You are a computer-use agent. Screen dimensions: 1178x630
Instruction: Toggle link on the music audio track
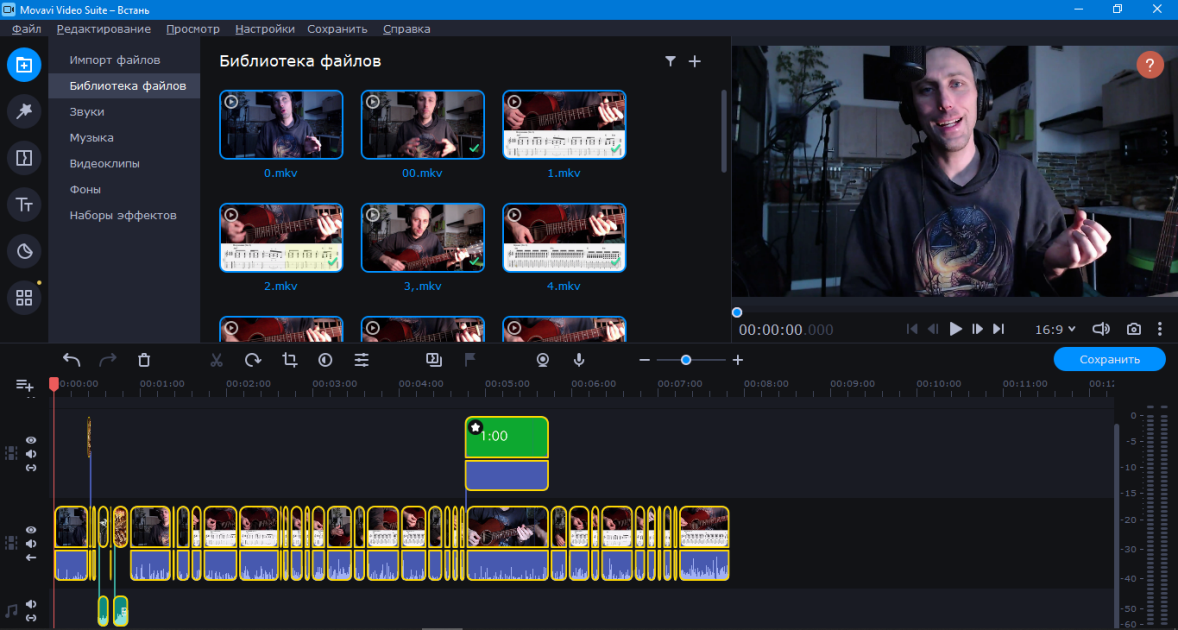31,617
